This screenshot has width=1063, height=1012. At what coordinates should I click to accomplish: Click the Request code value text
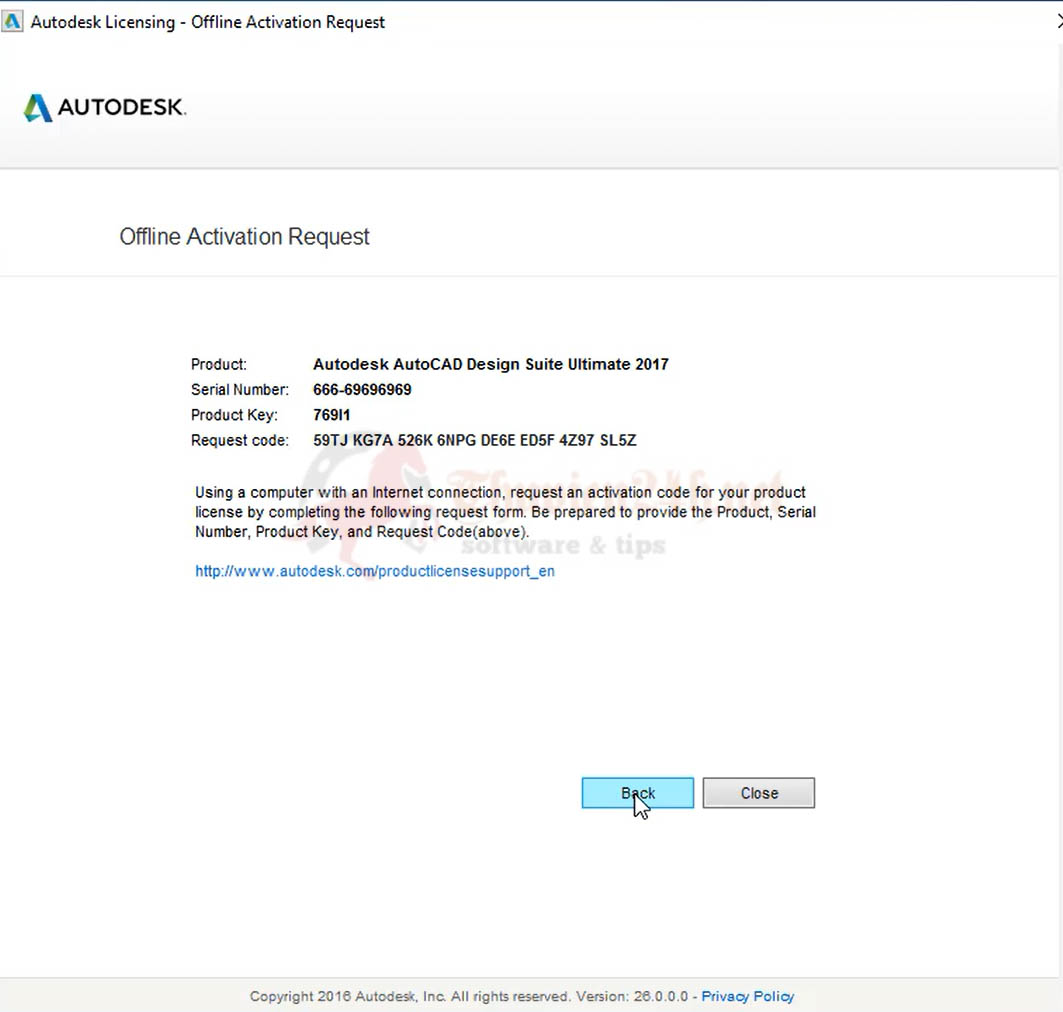(474, 440)
